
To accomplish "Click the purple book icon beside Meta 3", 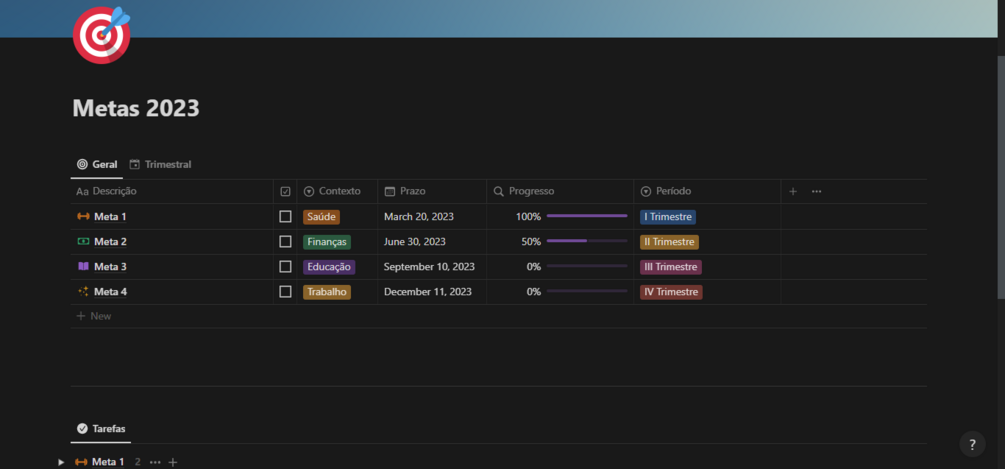I will (83, 267).
